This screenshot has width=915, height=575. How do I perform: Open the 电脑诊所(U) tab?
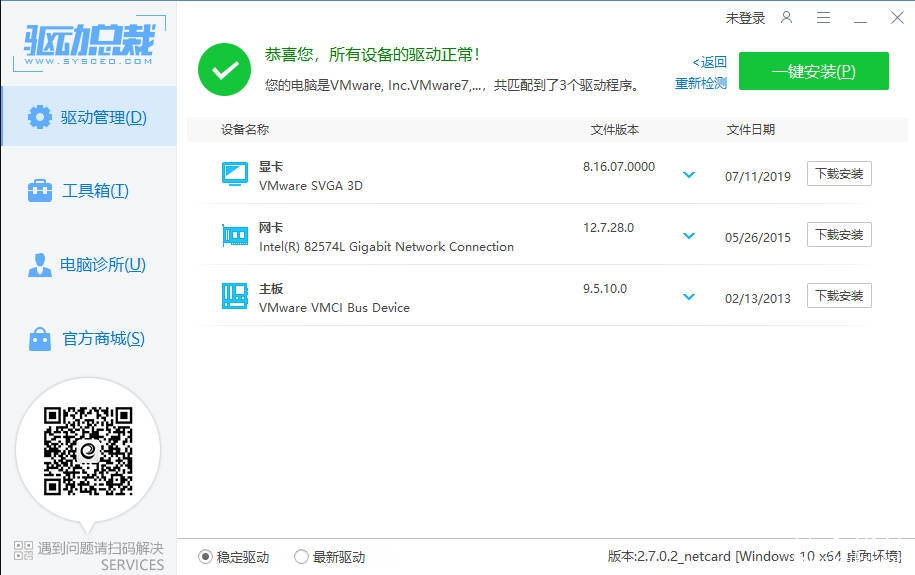tap(89, 264)
